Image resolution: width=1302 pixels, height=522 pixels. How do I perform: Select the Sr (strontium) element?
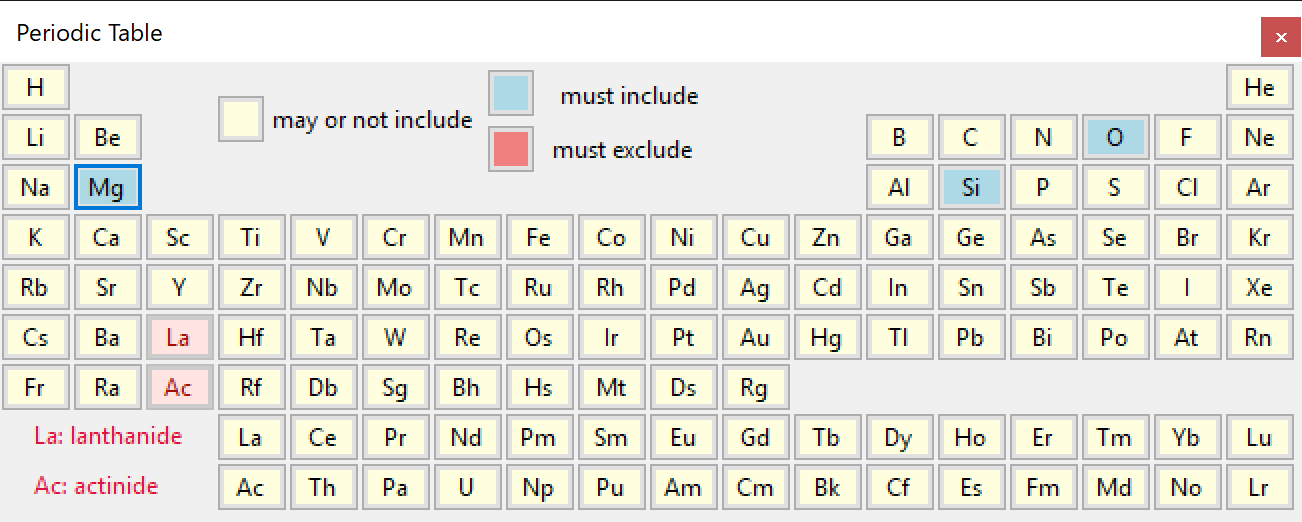(107, 287)
